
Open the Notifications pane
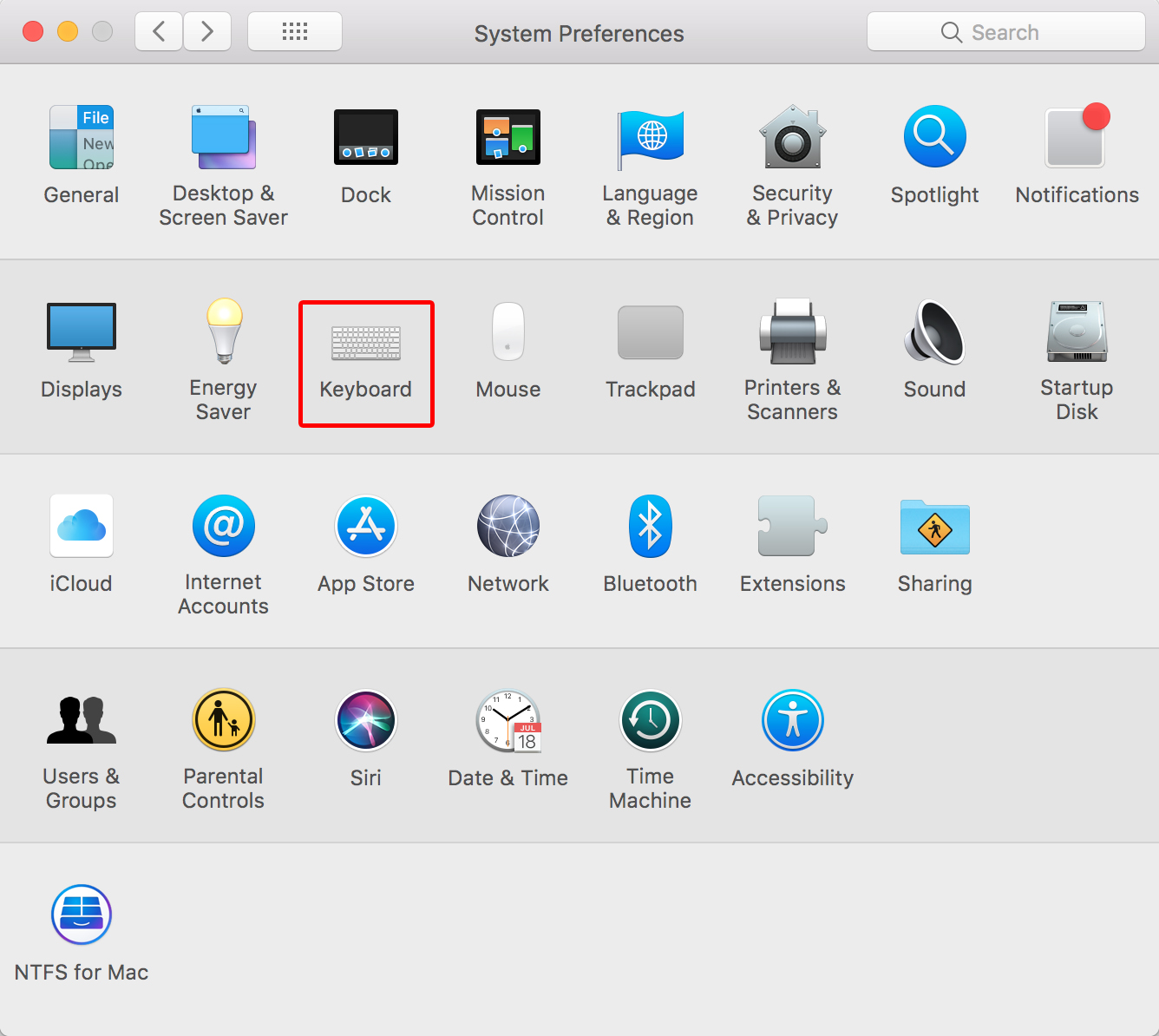(x=1077, y=138)
